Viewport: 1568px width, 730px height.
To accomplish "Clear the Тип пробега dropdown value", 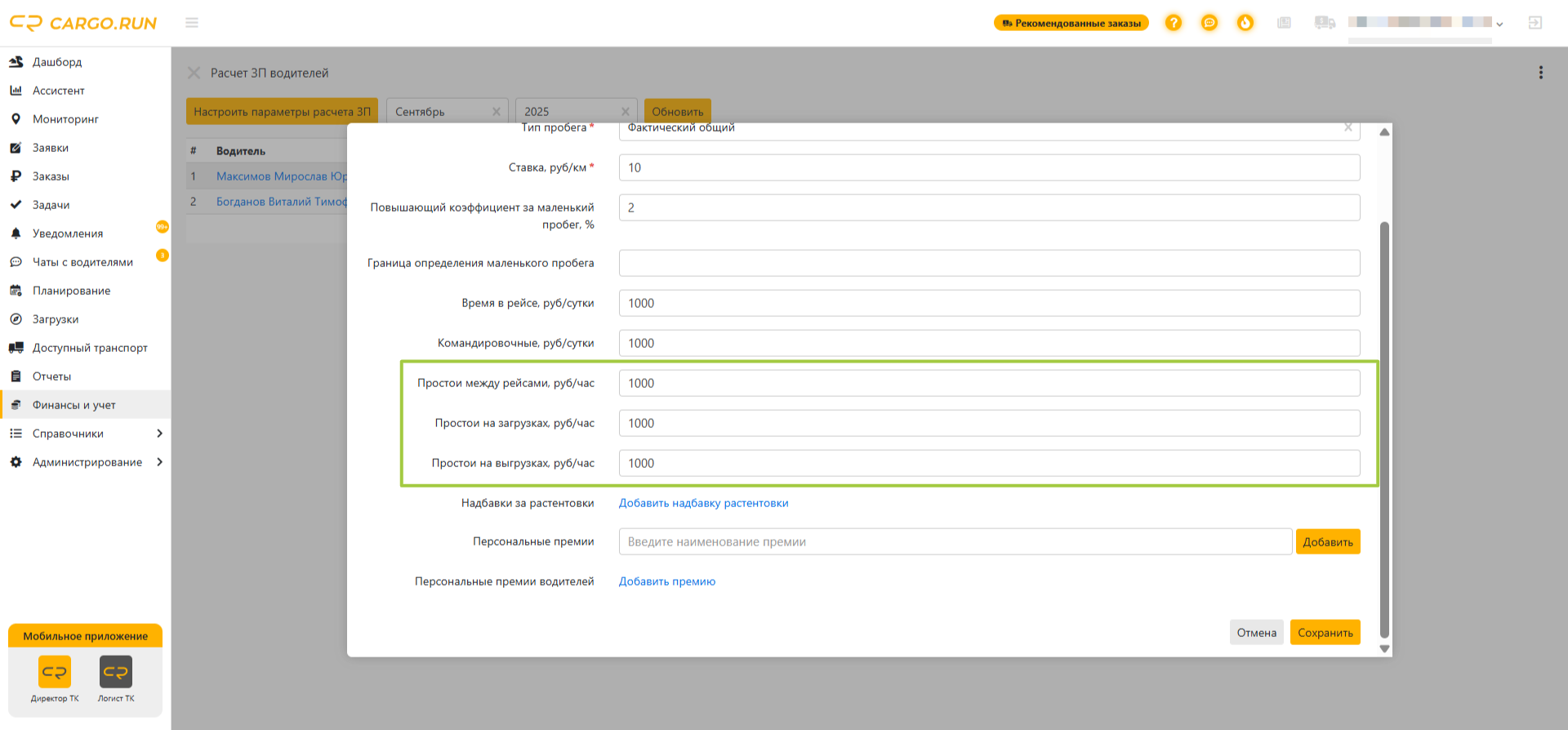I will (1347, 127).
